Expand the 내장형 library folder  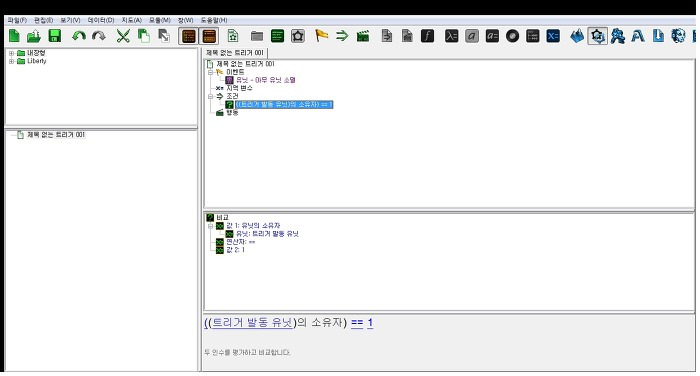[x=11, y=53]
